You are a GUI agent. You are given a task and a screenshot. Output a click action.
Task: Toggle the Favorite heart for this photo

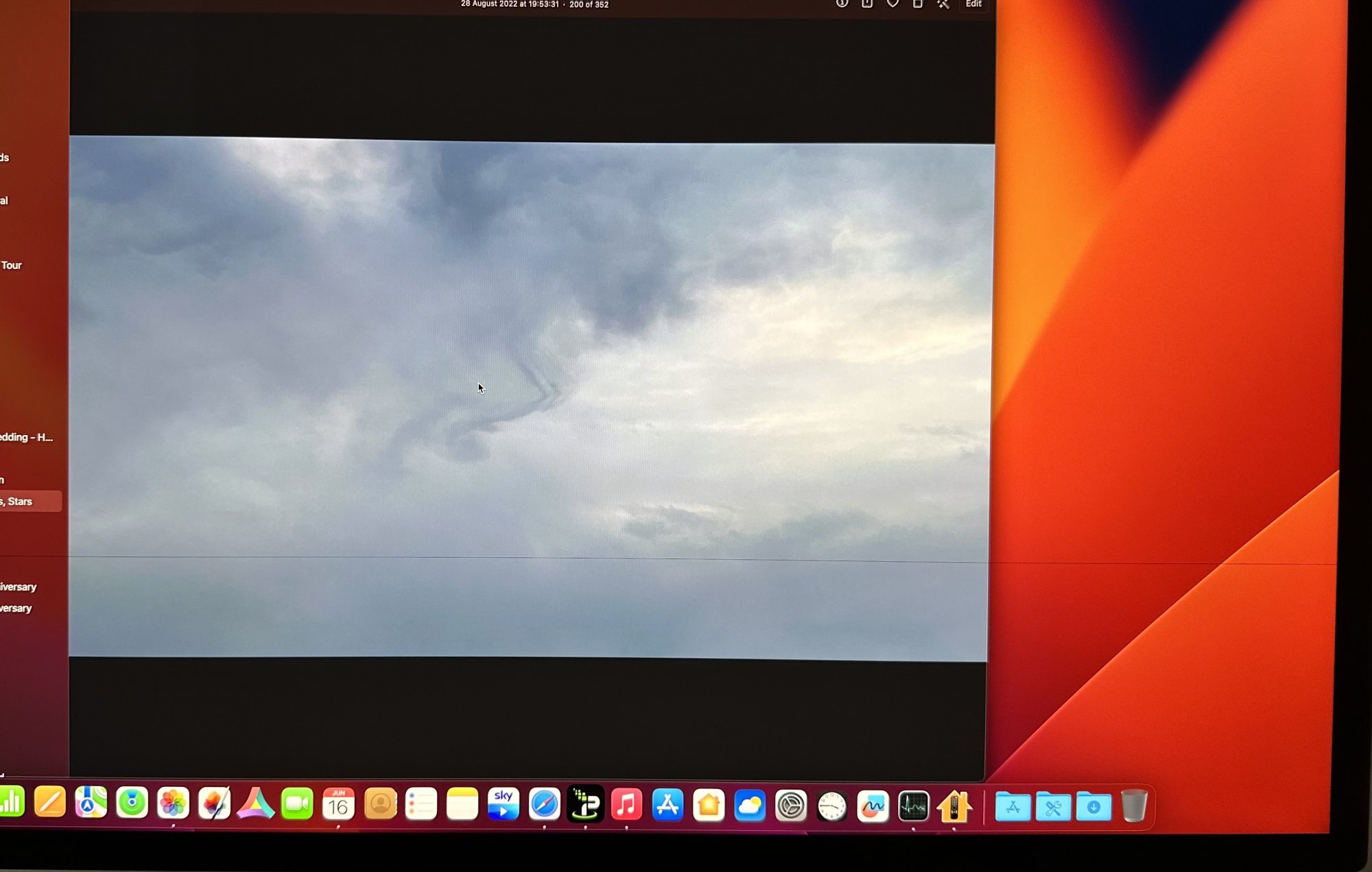pyautogui.click(x=892, y=3)
